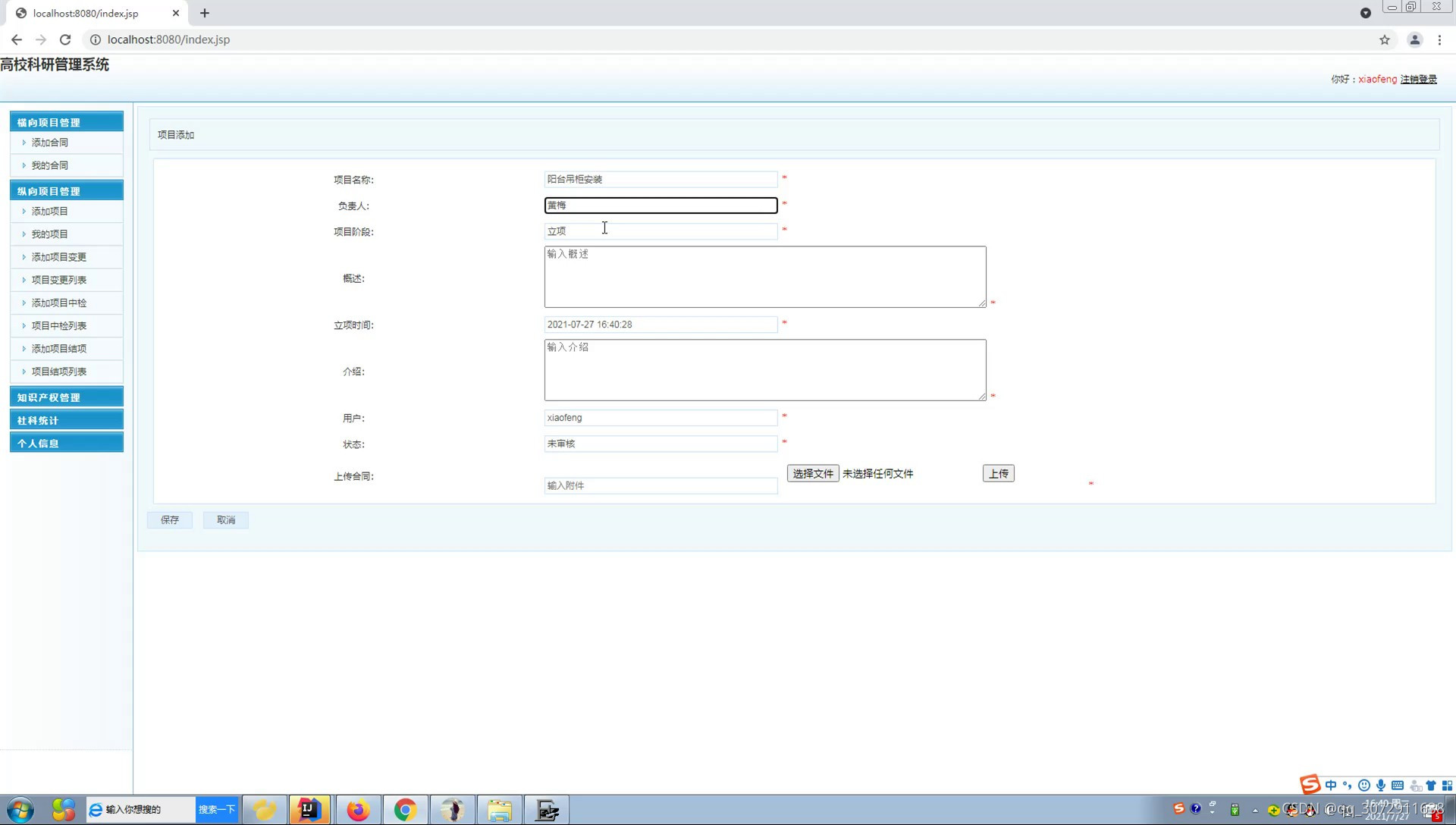The width and height of the screenshot is (1456, 825).
Task: Click the 添加合同 sidebar icon
Action: [x=51, y=142]
